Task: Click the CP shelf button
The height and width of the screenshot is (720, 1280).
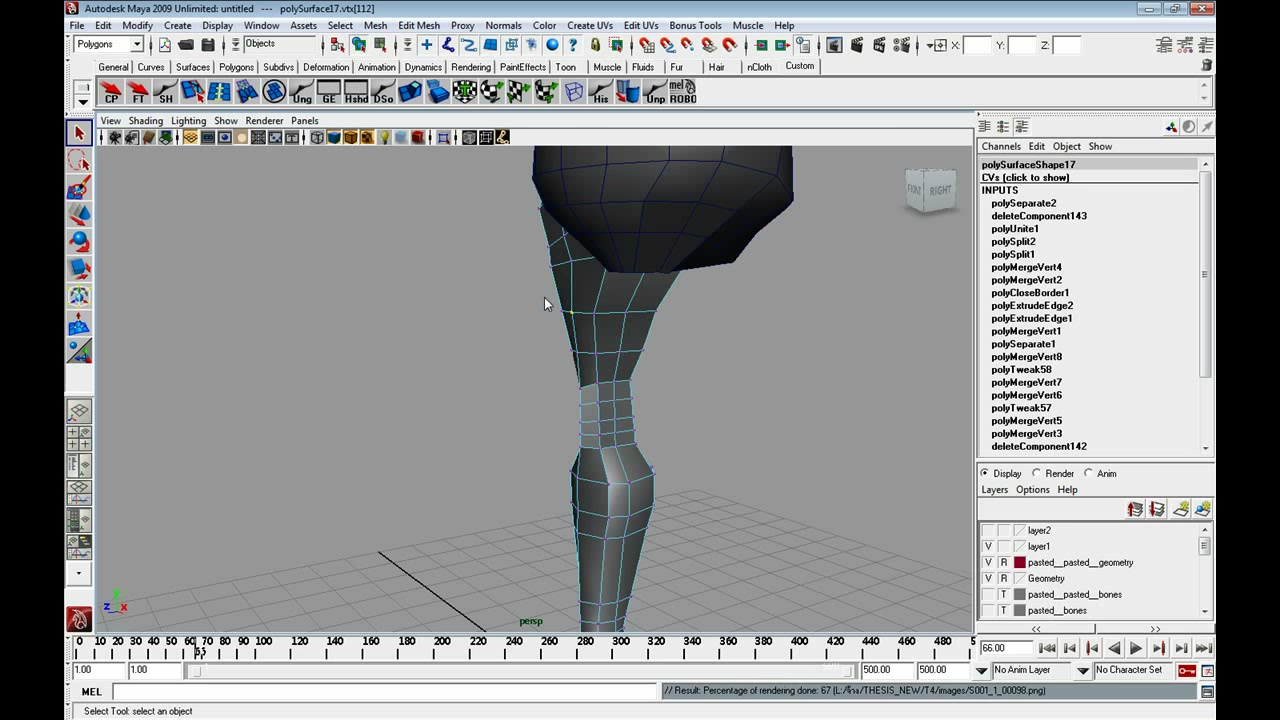Action: [x=111, y=92]
